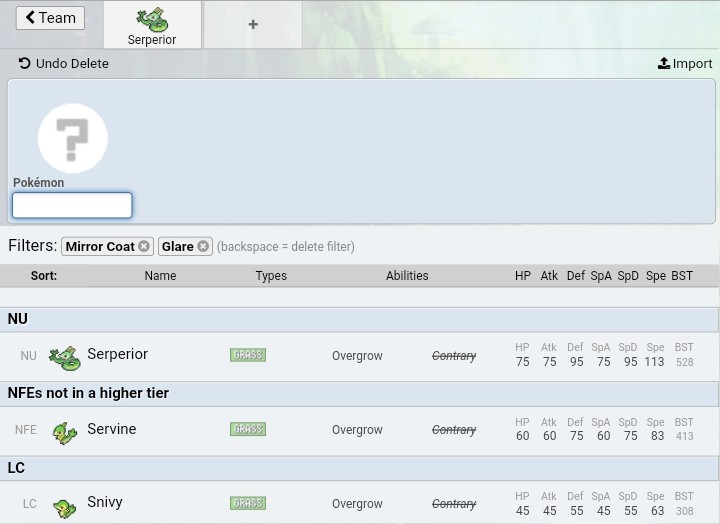Sort by BST in the column header
Screen dimensions: 720x524
pyautogui.click(x=682, y=276)
